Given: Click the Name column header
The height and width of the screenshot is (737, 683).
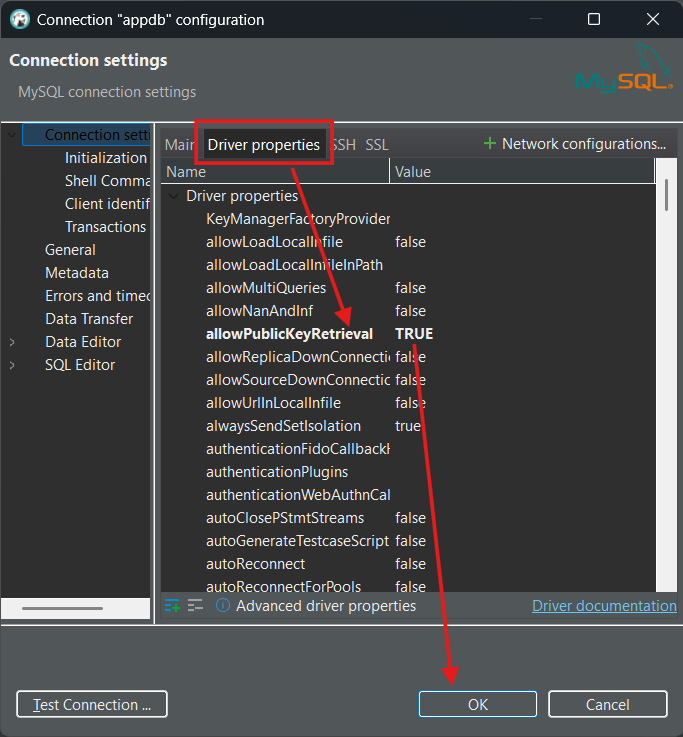Looking at the screenshot, I should (275, 172).
